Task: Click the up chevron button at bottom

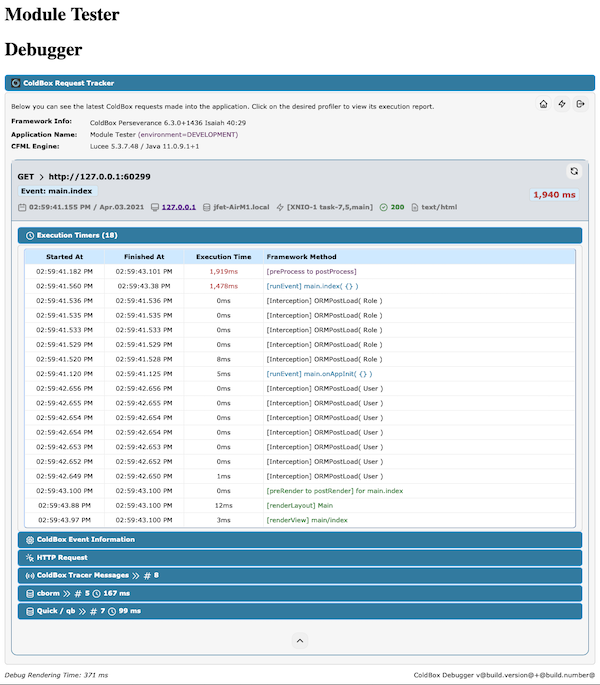Action: pos(299,640)
